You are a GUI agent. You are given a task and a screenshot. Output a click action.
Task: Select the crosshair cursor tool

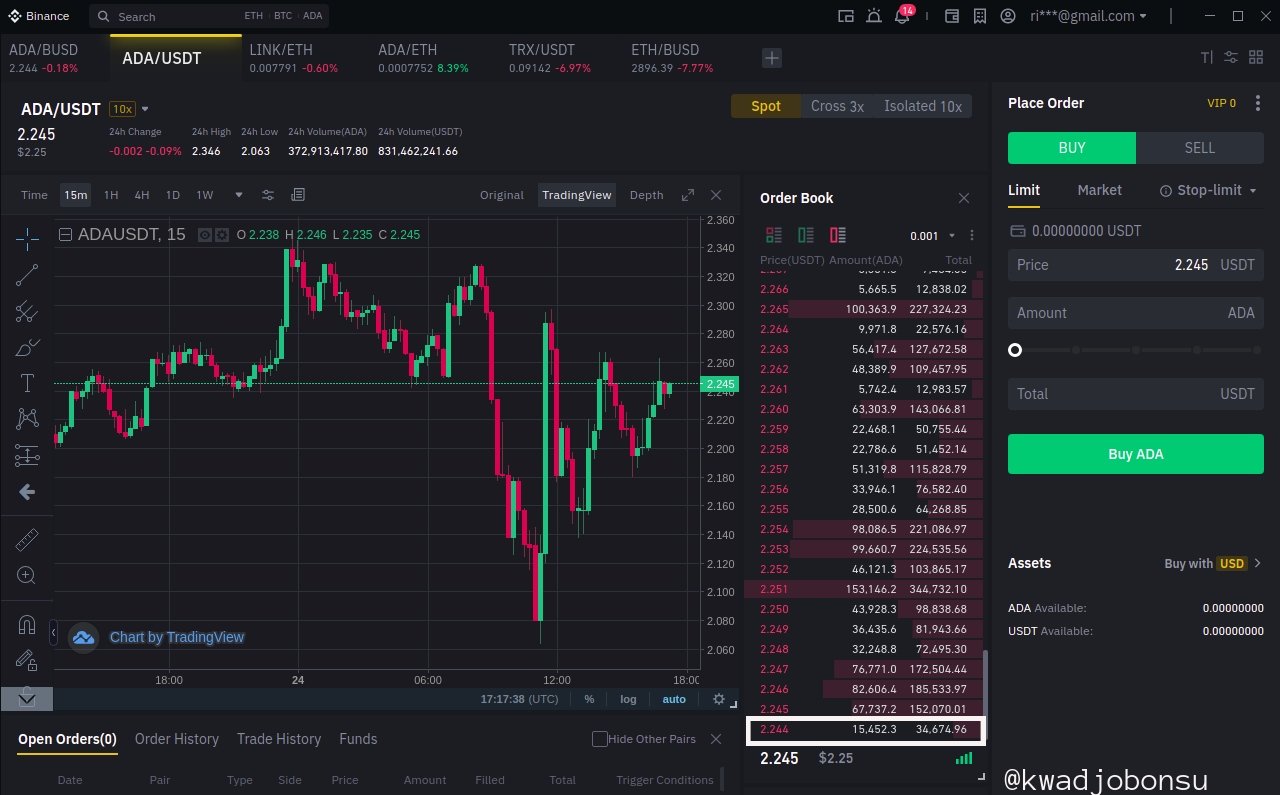27,237
